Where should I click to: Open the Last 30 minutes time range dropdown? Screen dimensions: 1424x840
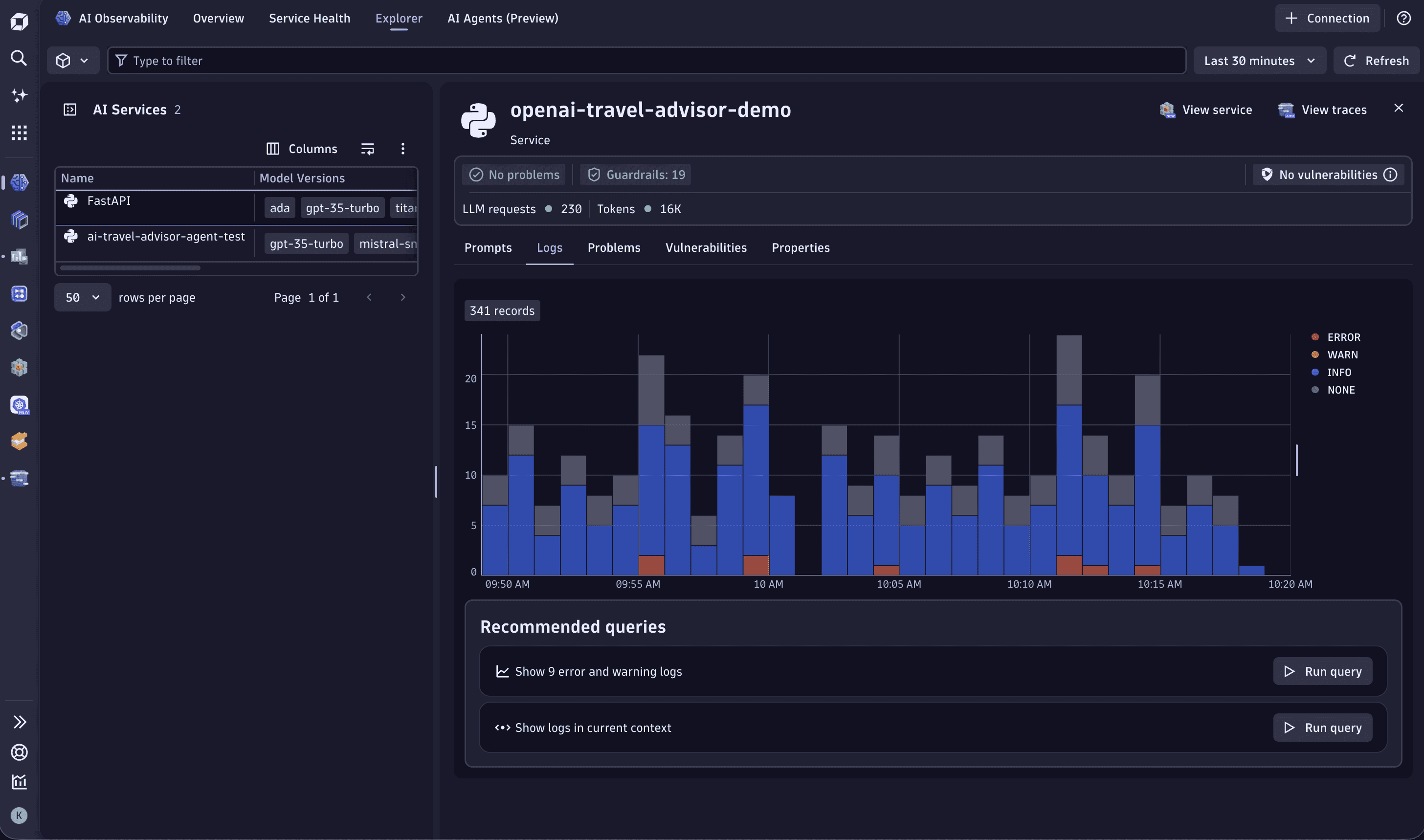pos(1260,61)
